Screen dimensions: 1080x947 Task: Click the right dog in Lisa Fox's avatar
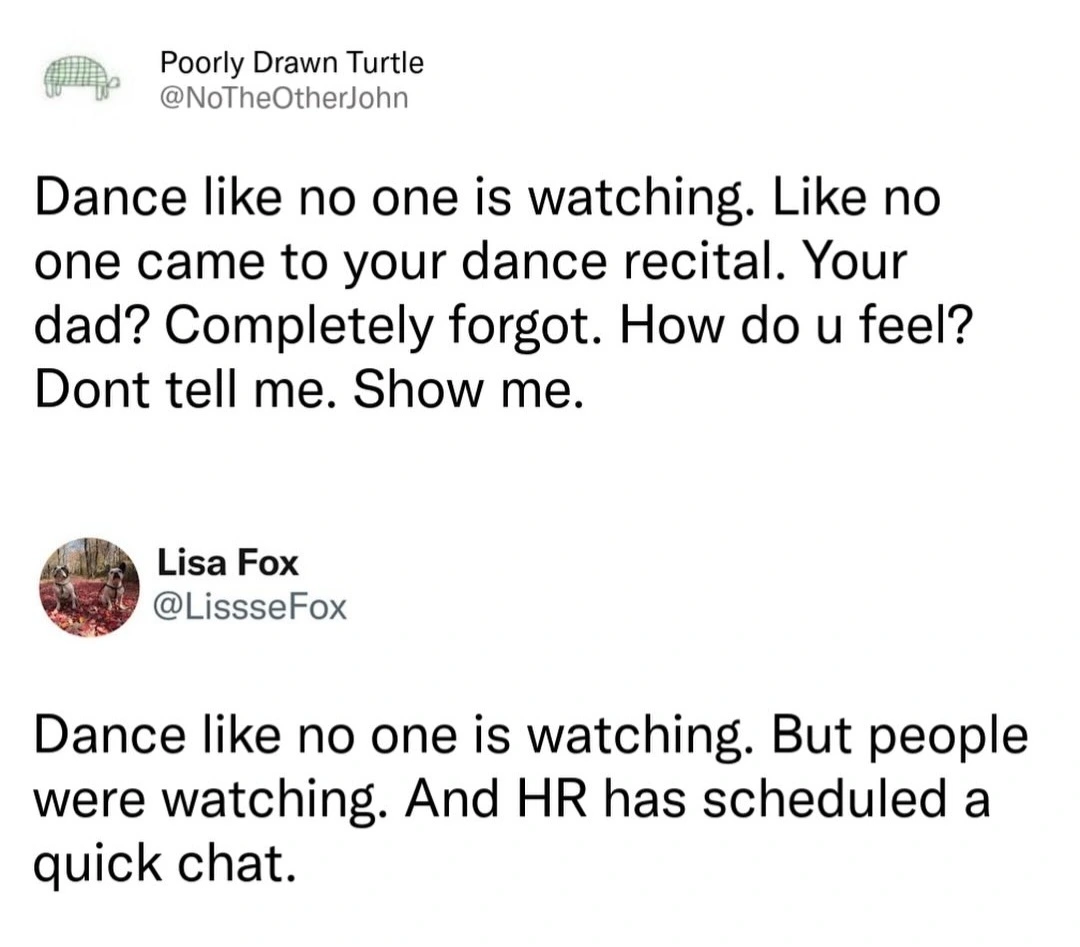click(114, 584)
